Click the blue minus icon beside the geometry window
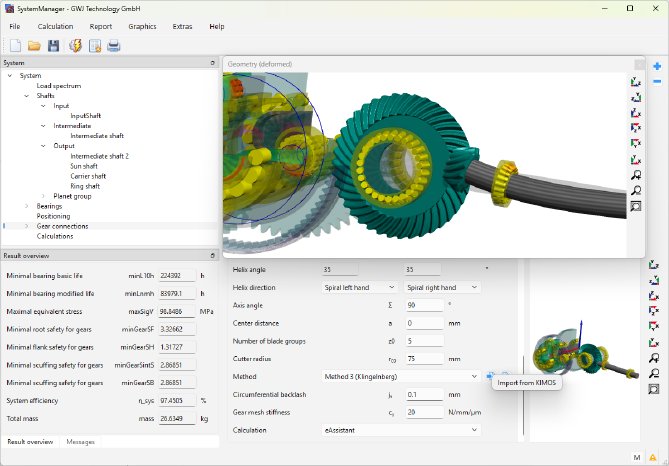 tap(657, 82)
